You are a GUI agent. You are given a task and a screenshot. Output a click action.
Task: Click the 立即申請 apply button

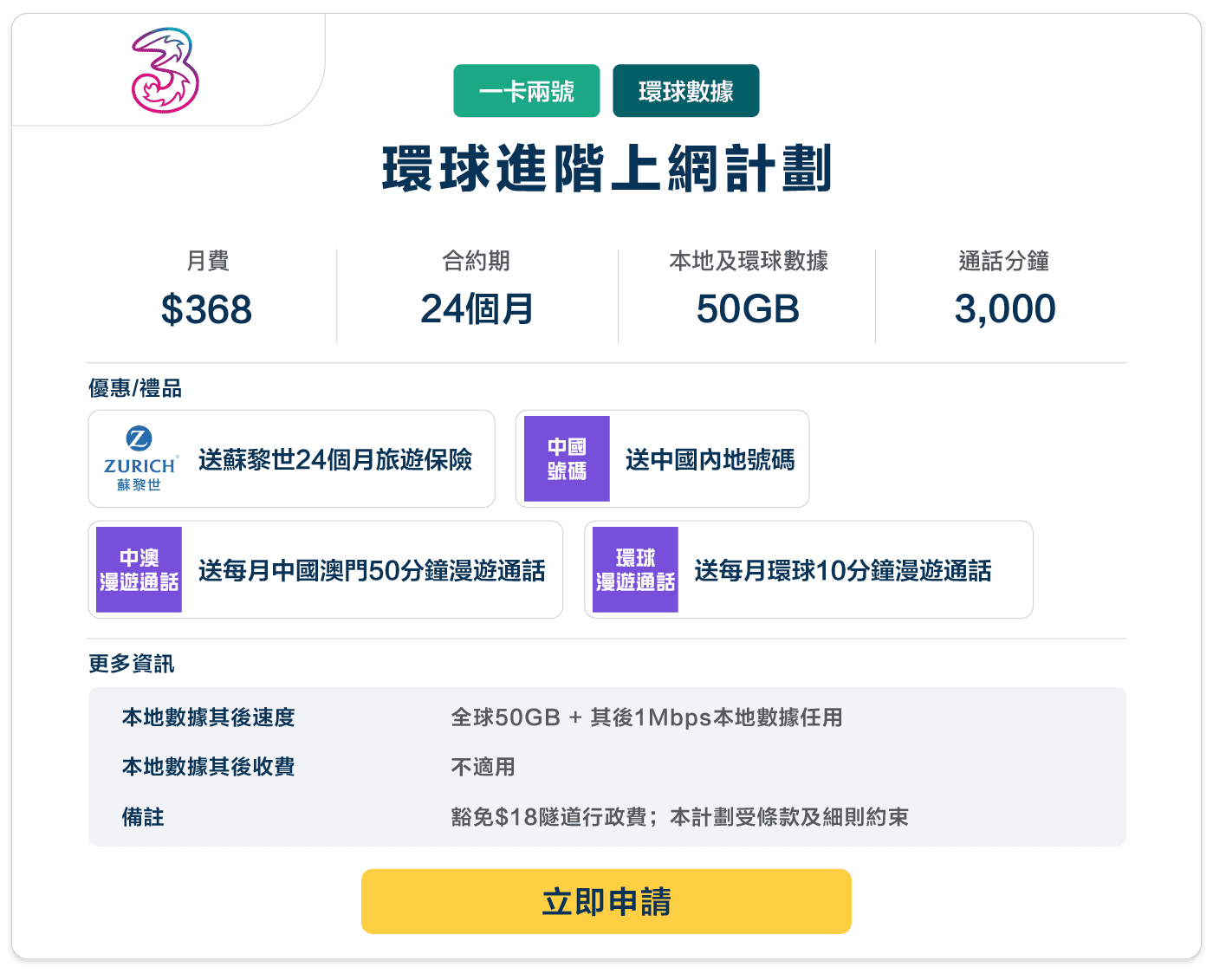pos(606,901)
